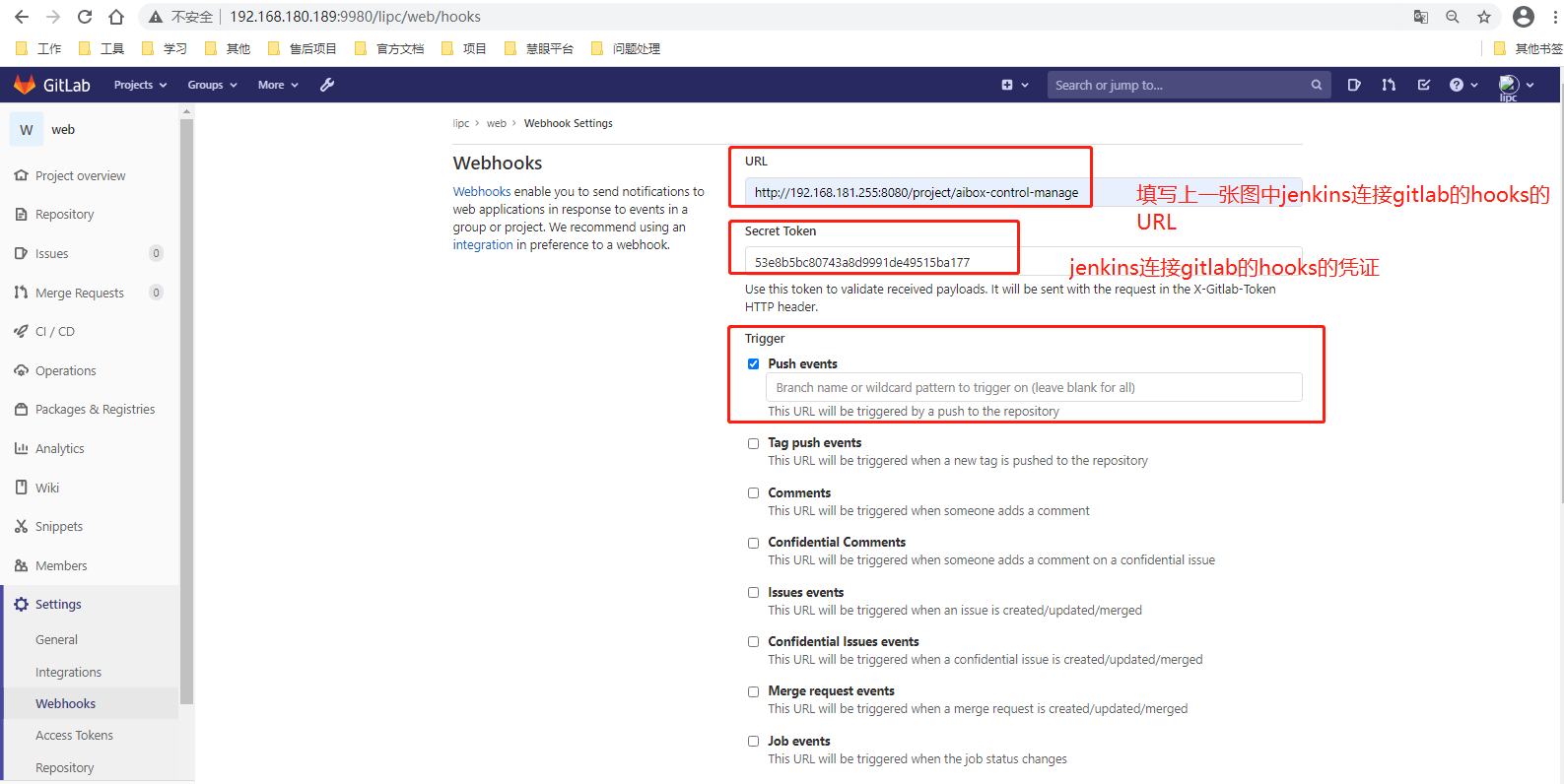Open the 其他书签 bookmarks folder

(1528, 48)
